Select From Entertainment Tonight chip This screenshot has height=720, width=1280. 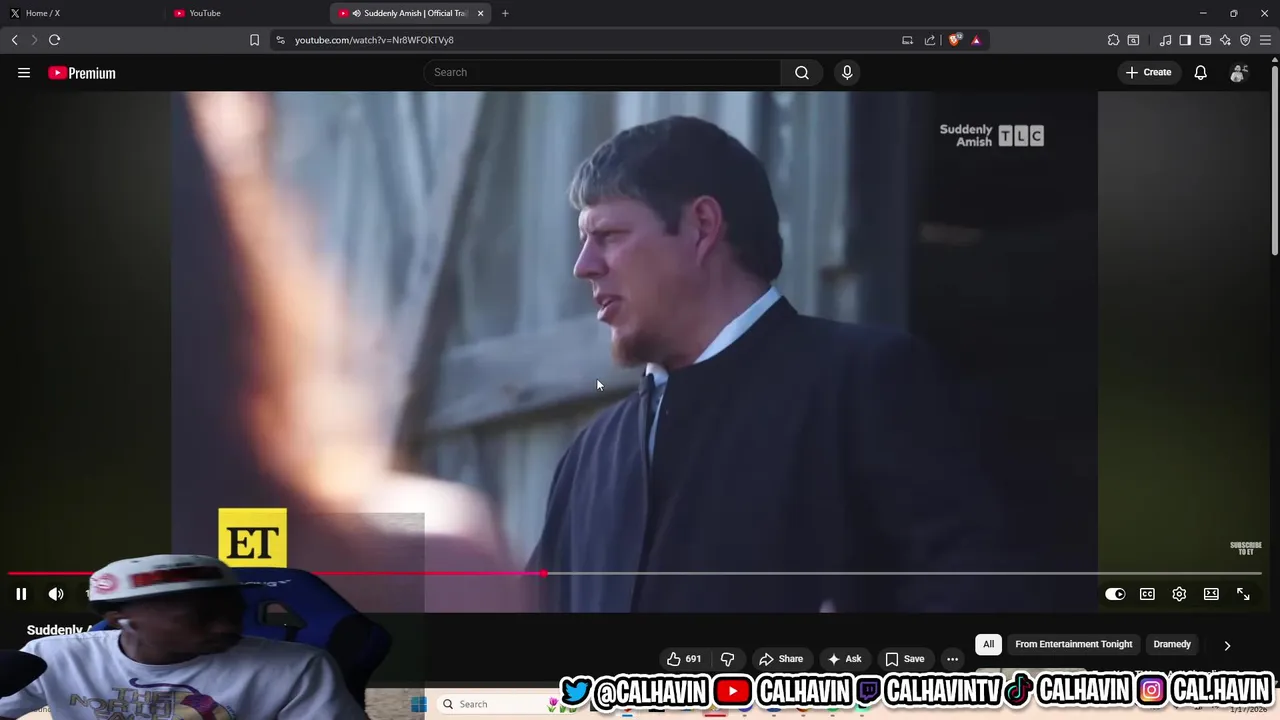coord(1074,644)
